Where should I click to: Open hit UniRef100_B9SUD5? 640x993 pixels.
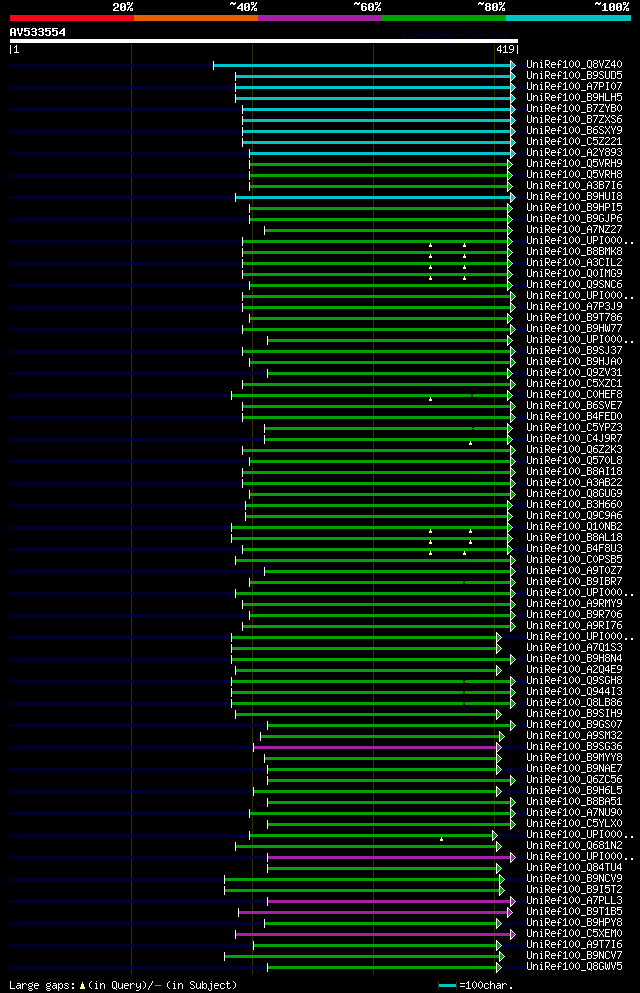point(574,75)
